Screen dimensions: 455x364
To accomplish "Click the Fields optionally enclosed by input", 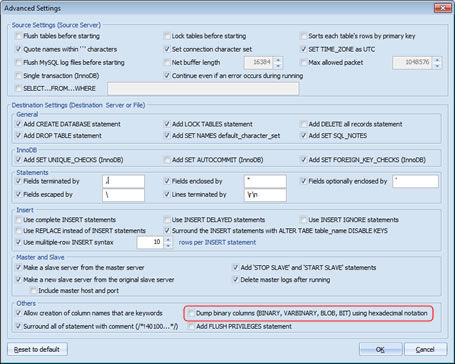I will [415, 181].
